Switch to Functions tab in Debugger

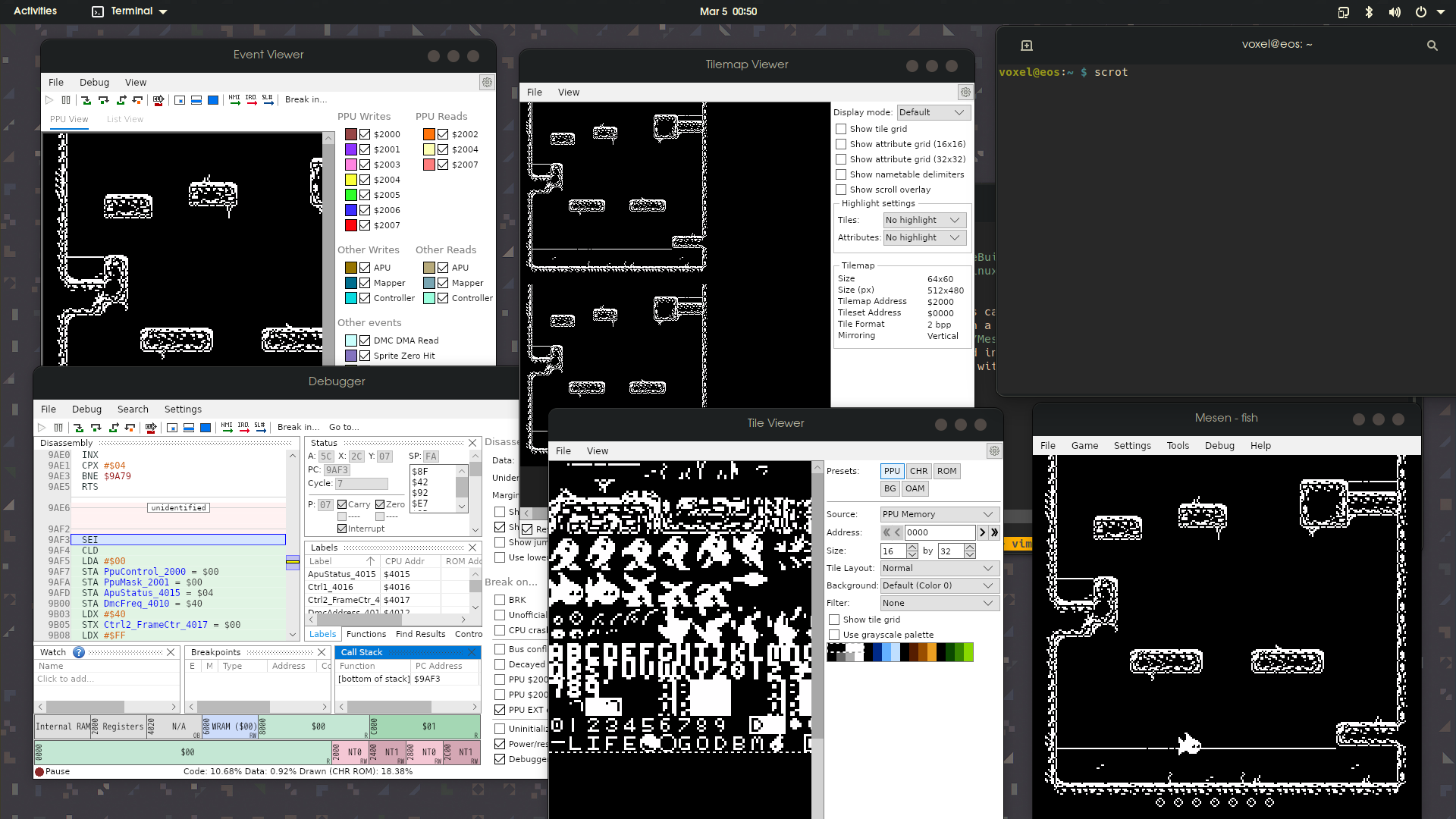(x=366, y=634)
